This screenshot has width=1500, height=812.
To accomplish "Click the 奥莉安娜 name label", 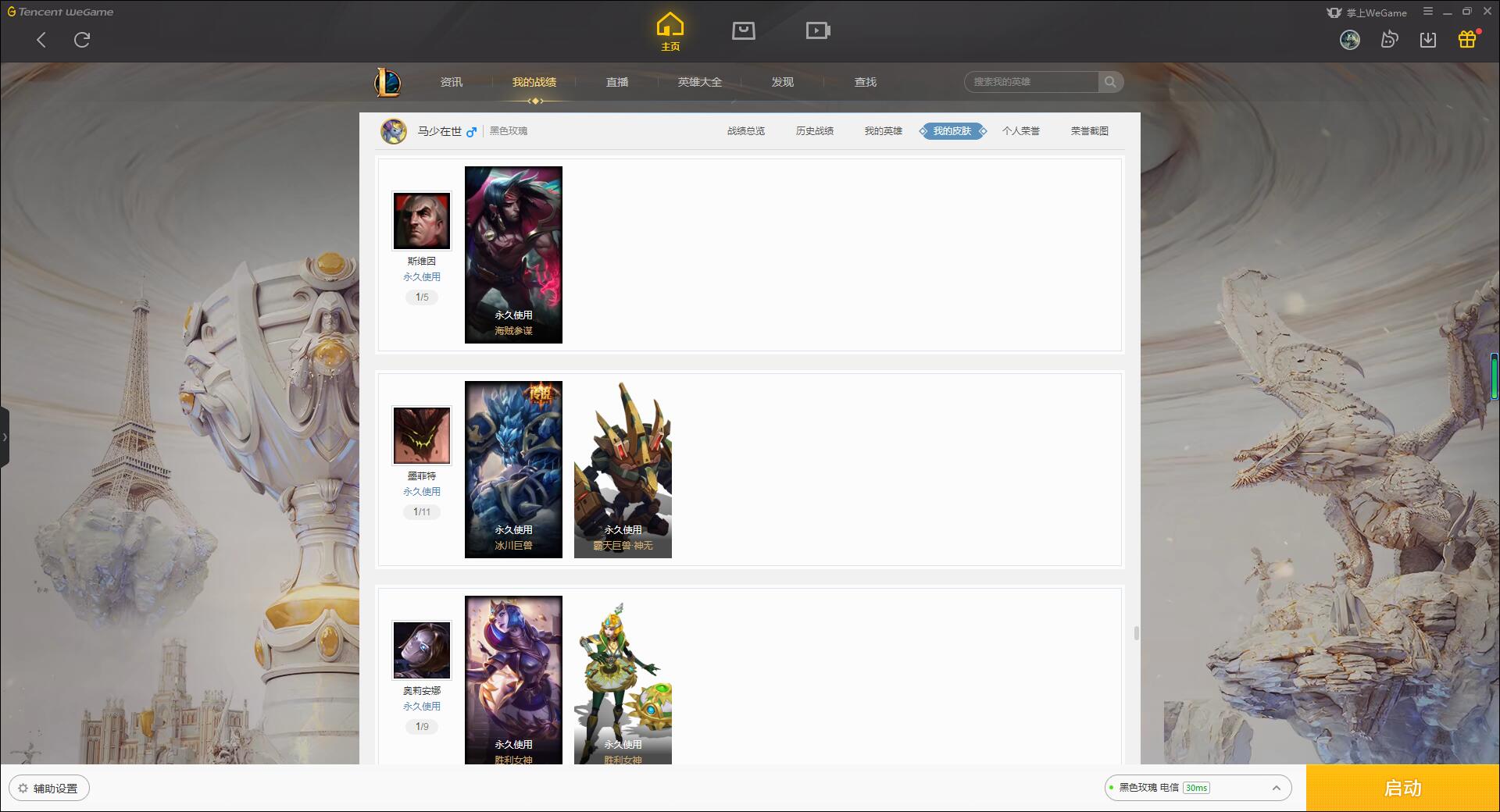I will [x=422, y=691].
